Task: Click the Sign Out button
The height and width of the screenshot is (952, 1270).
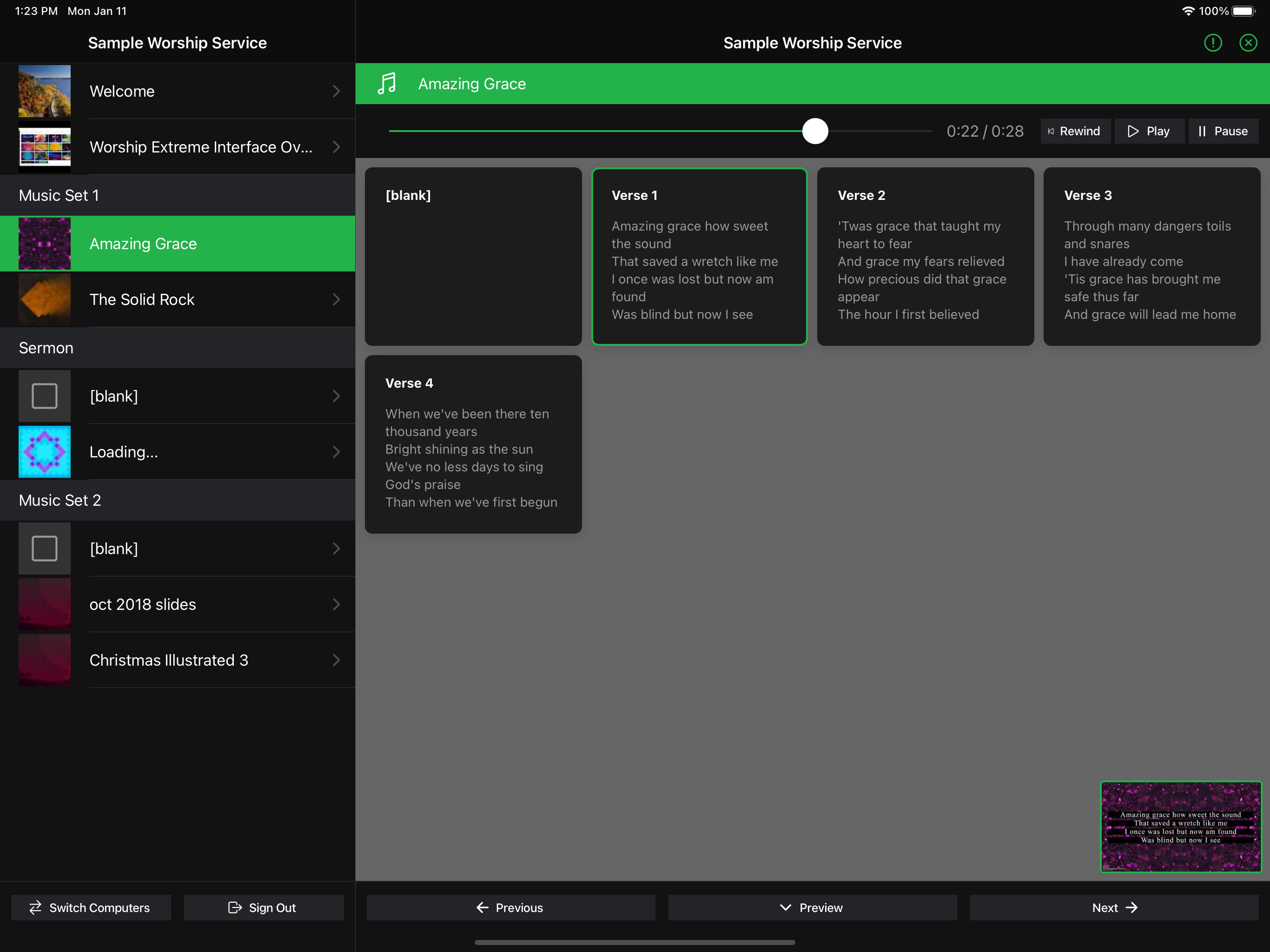Action: tap(264, 907)
